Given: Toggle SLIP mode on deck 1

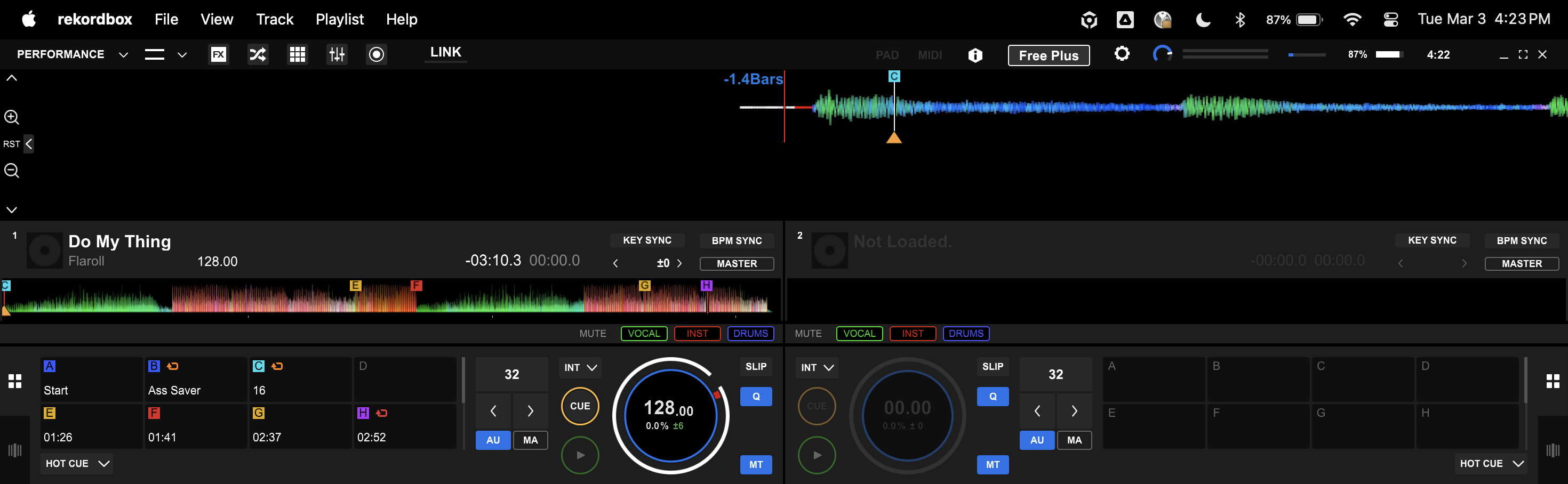Looking at the screenshot, I should click(x=755, y=367).
